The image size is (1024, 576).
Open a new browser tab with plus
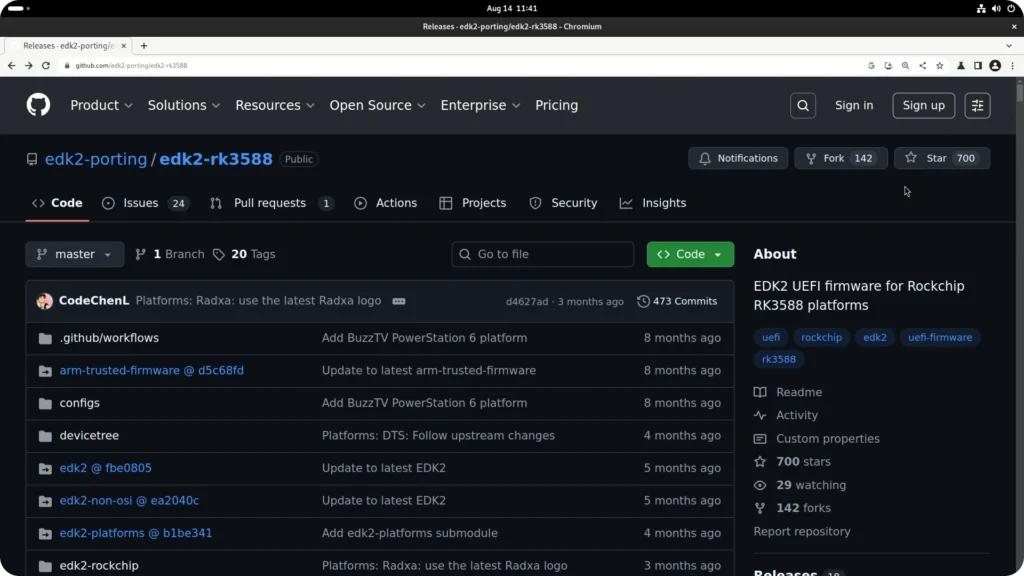[144, 46]
